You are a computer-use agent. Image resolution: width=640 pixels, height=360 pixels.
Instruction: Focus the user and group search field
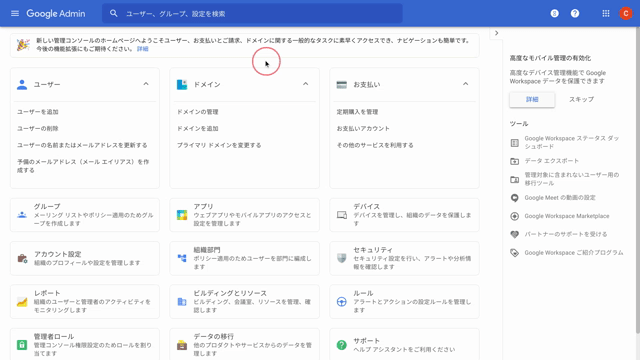pyautogui.click(x=252, y=13)
